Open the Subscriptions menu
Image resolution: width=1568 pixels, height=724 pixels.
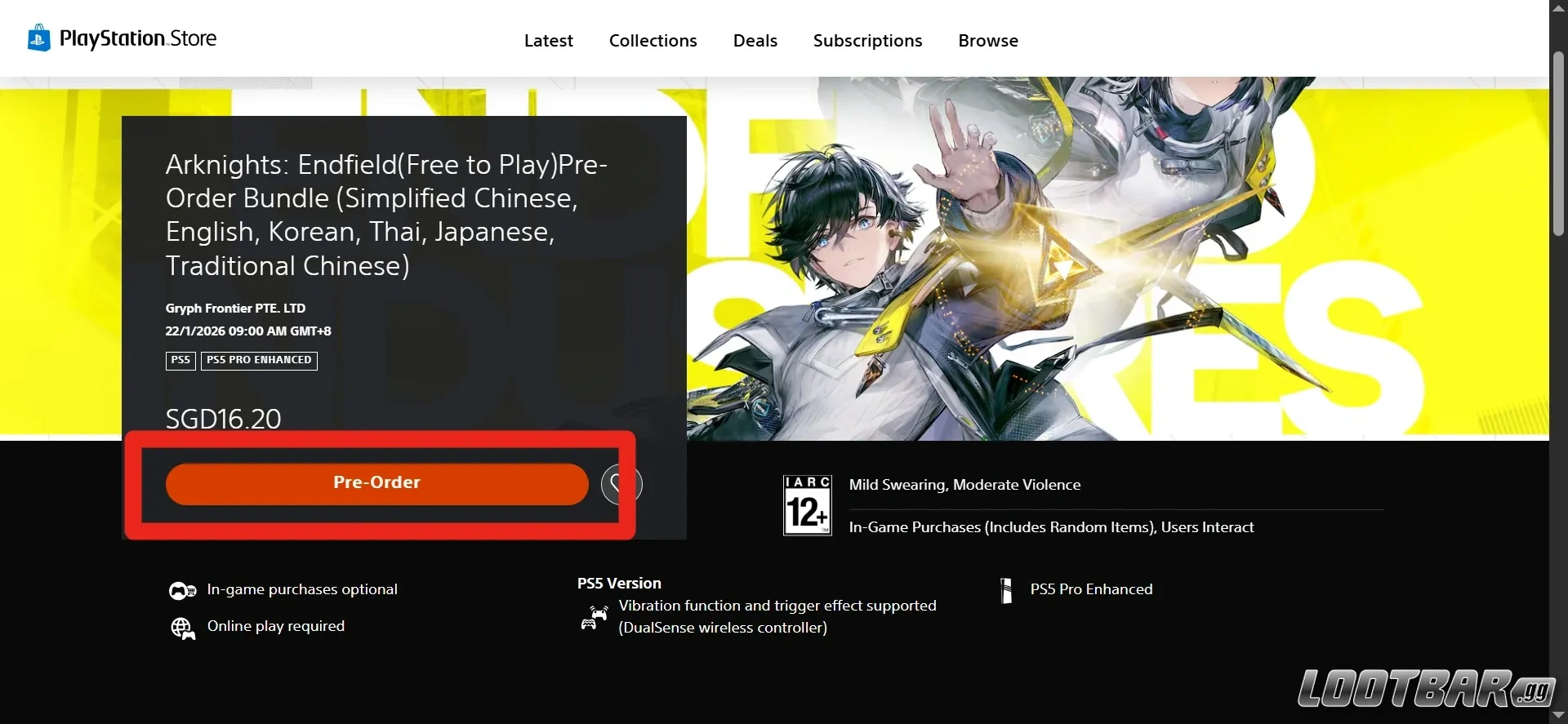[x=867, y=41]
